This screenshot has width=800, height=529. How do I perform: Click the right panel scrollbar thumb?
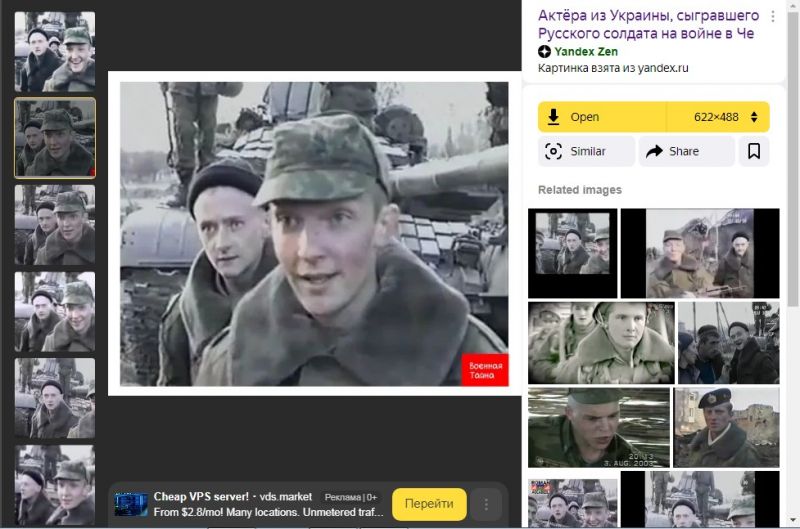coord(793,158)
